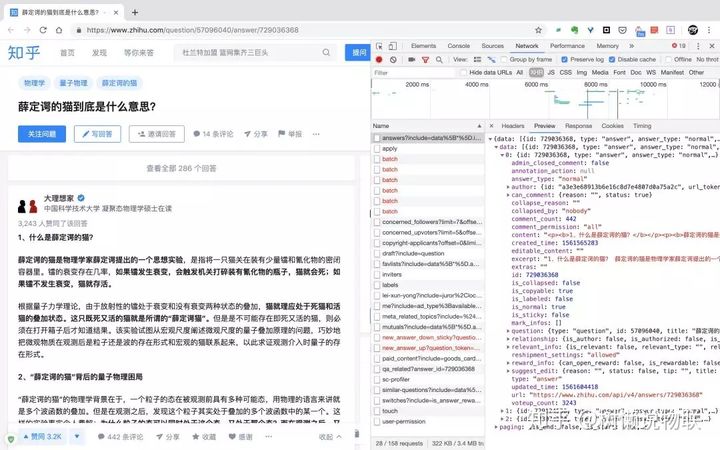The height and width of the screenshot is (450, 720).
Task: Open the Cookies tab of the request
Action: 612,126
